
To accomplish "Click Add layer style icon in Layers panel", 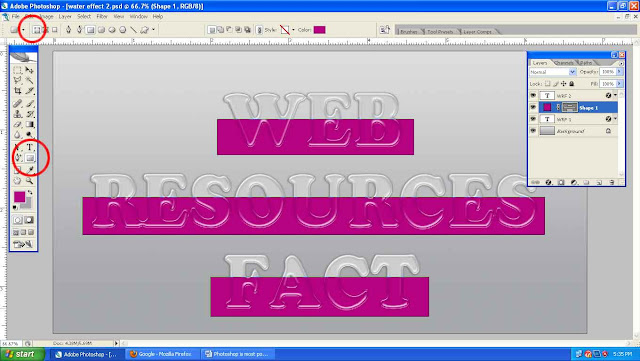I will (x=548, y=183).
